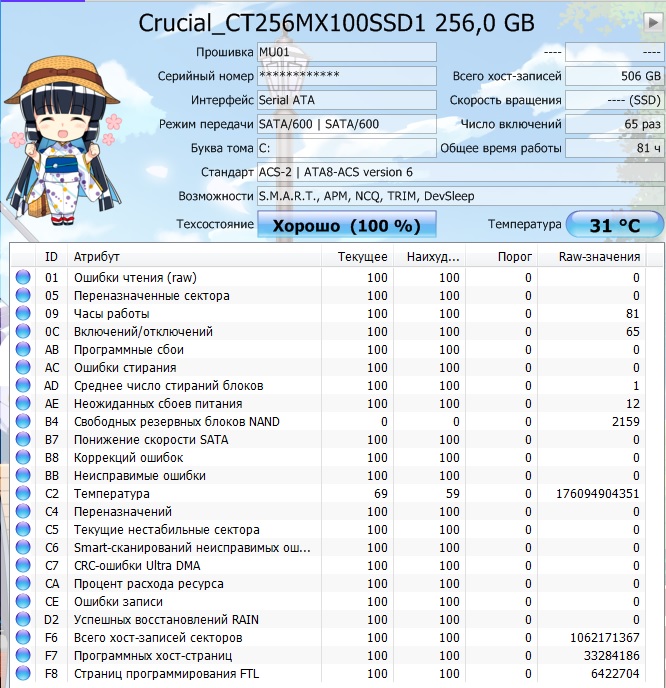This screenshot has height=688, width=666.
Task: Click the status orb beside CRC-ошибки Ultra DMA
Action: 23,565
